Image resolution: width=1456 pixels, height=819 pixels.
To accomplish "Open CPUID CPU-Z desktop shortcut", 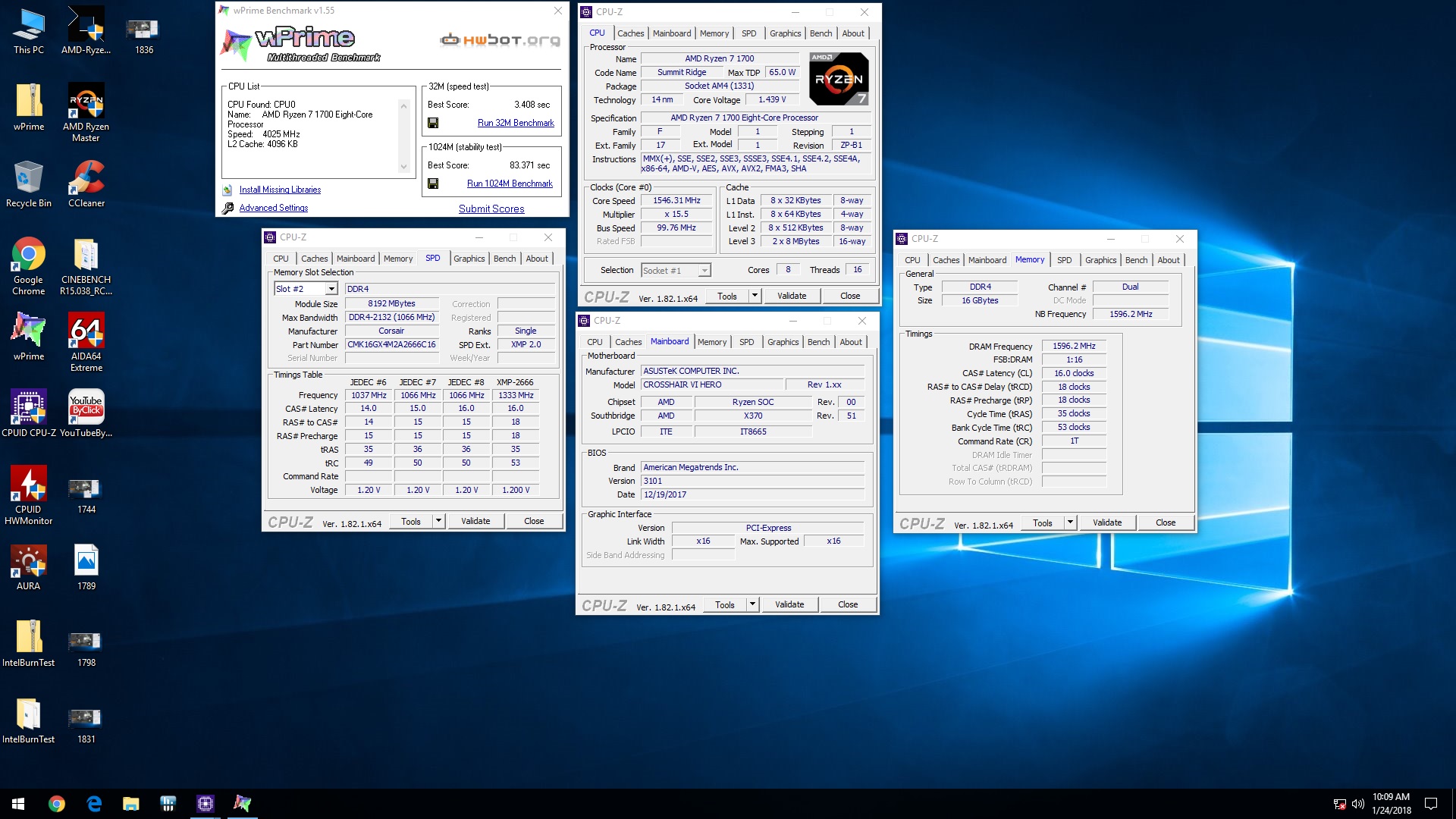I will (29, 413).
